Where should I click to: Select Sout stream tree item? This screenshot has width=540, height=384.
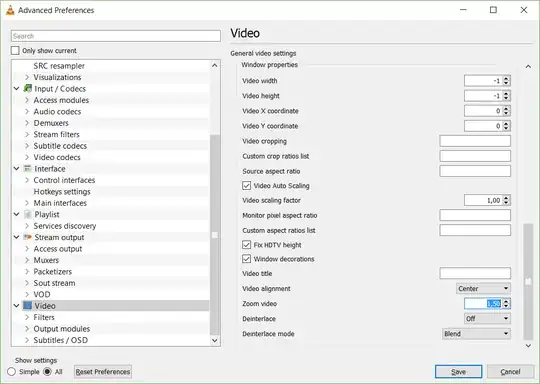pyautogui.click(x=54, y=283)
